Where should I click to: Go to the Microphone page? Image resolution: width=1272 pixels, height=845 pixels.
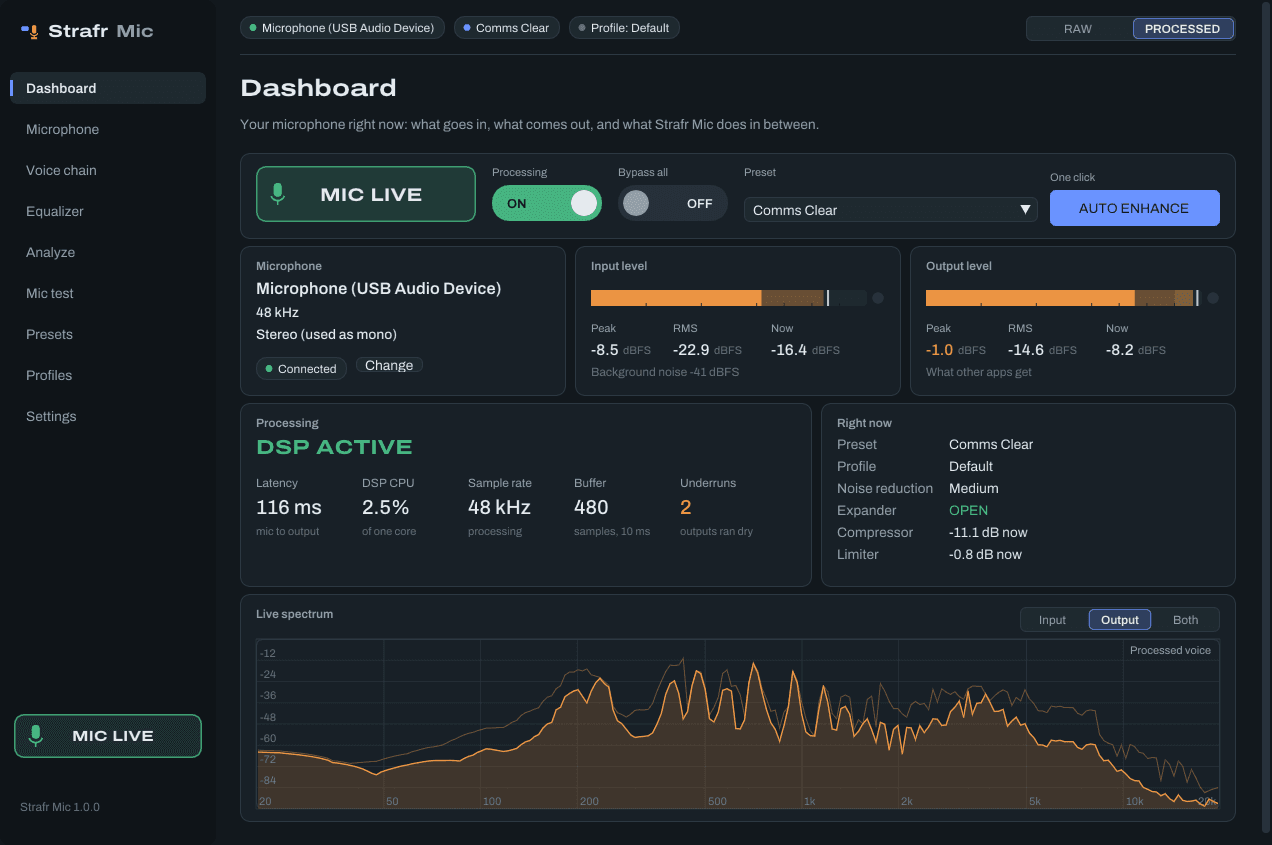pos(108,129)
